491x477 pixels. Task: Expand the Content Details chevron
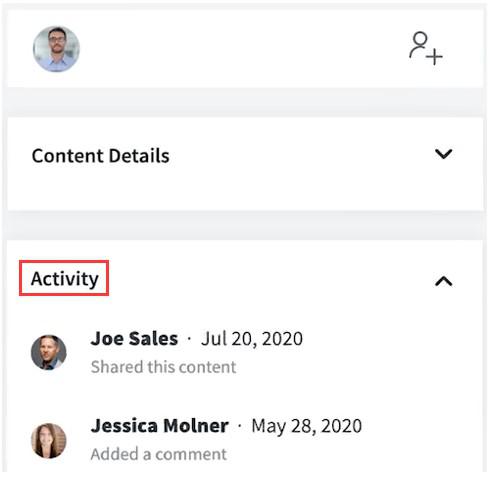(443, 154)
